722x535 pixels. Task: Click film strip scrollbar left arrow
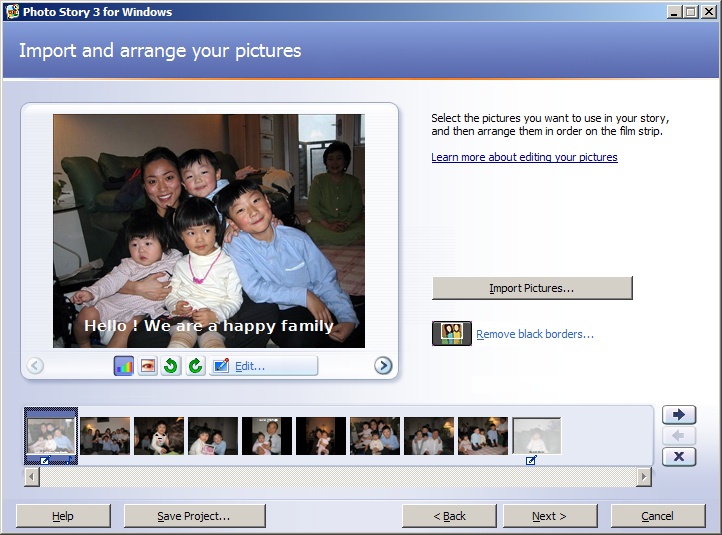pos(31,477)
